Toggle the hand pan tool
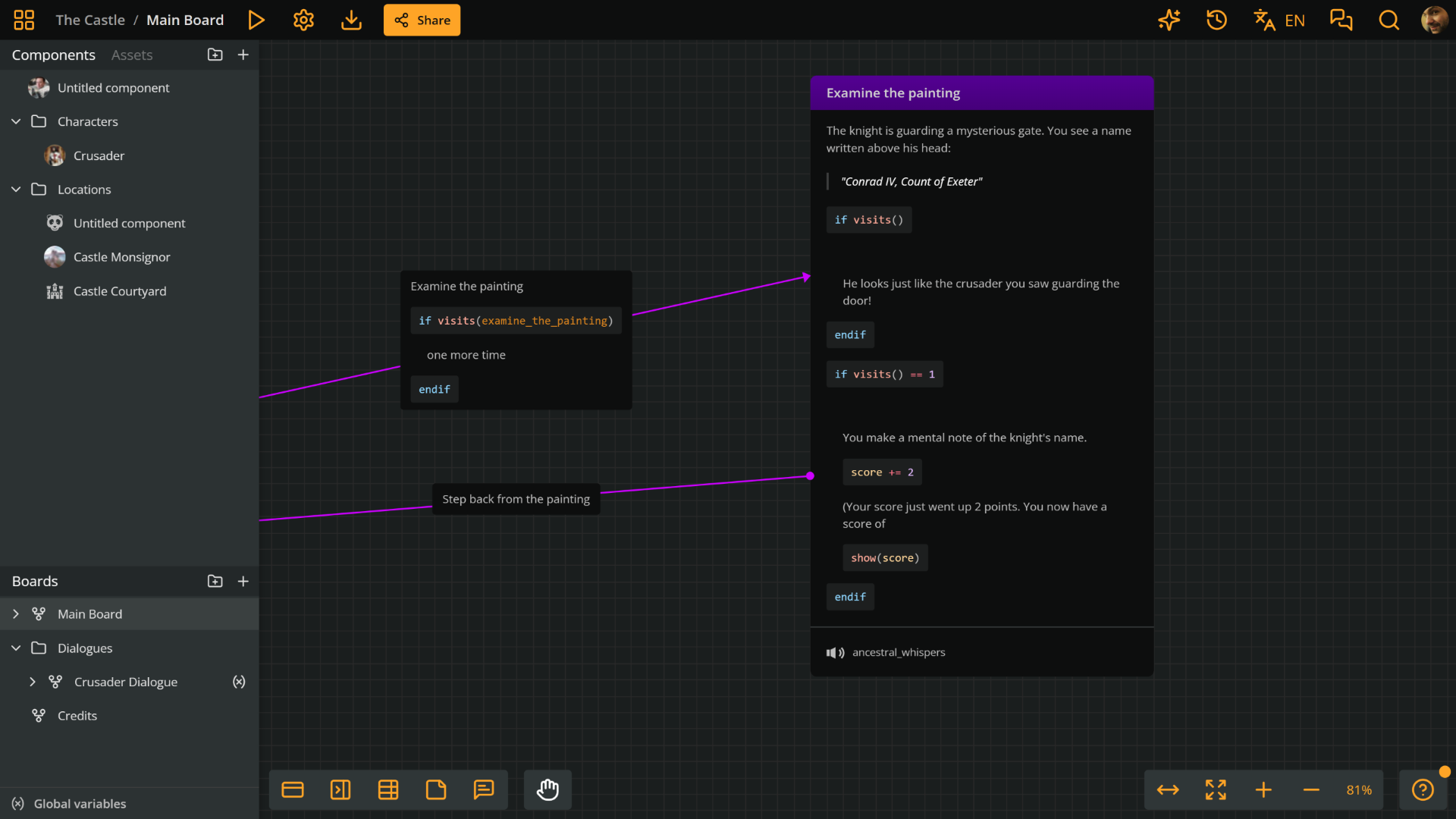The width and height of the screenshot is (1456, 819). pos(548,790)
